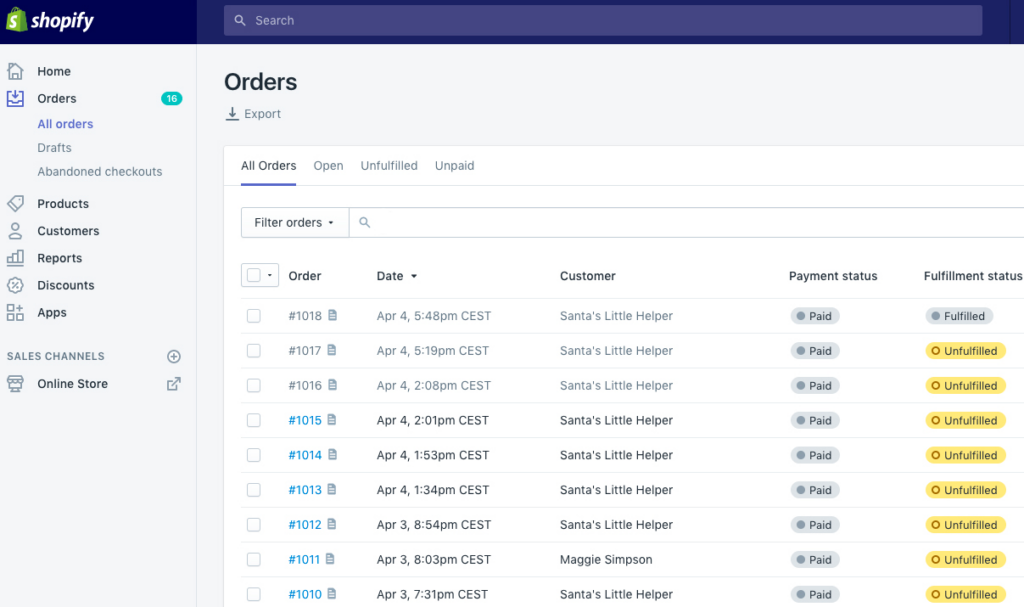Viewport: 1024px width, 607px height.
Task: Click the 16 badge next to Orders
Action: pyautogui.click(x=171, y=99)
